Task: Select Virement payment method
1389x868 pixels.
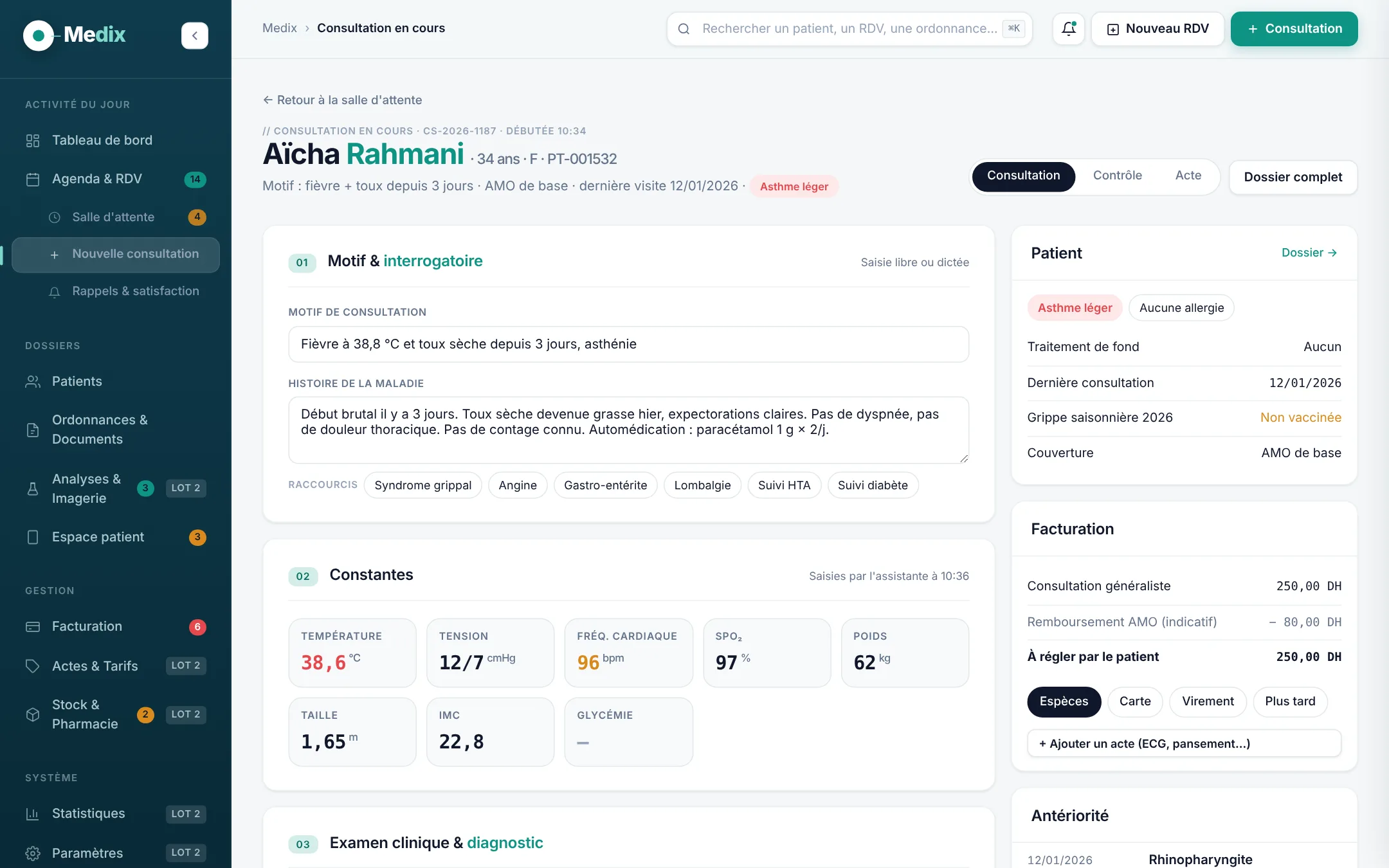Action: (x=1208, y=701)
